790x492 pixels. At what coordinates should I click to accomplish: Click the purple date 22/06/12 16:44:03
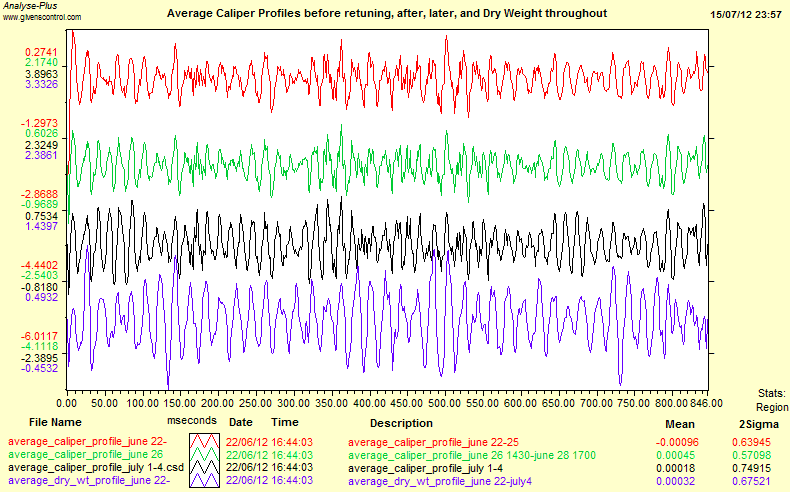(269, 481)
